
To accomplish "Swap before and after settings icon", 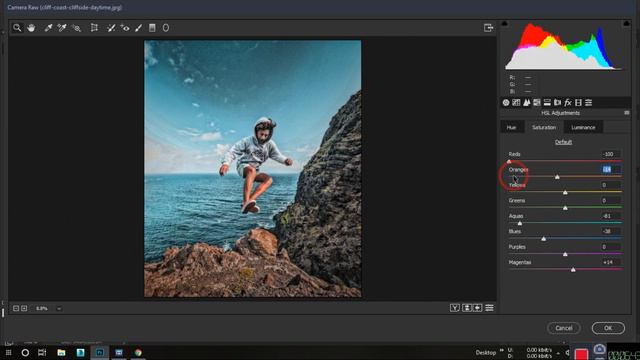I will click(x=467, y=308).
